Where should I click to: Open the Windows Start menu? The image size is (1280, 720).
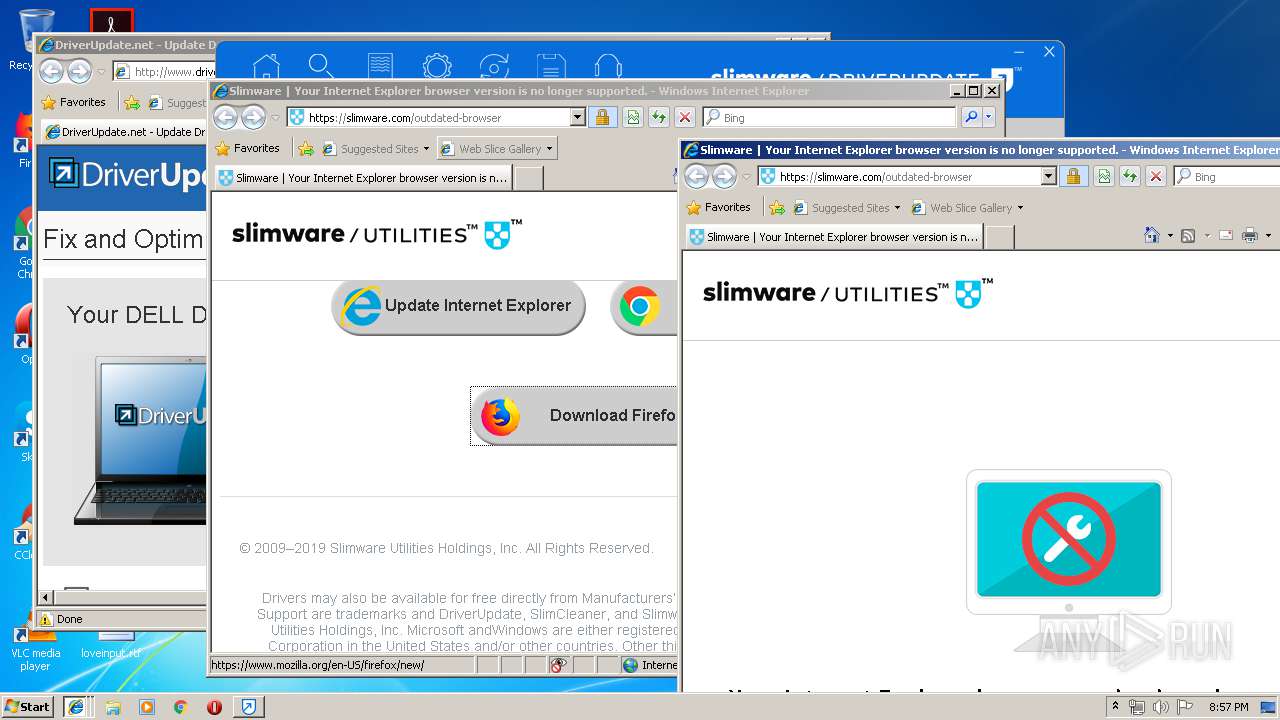(27, 706)
